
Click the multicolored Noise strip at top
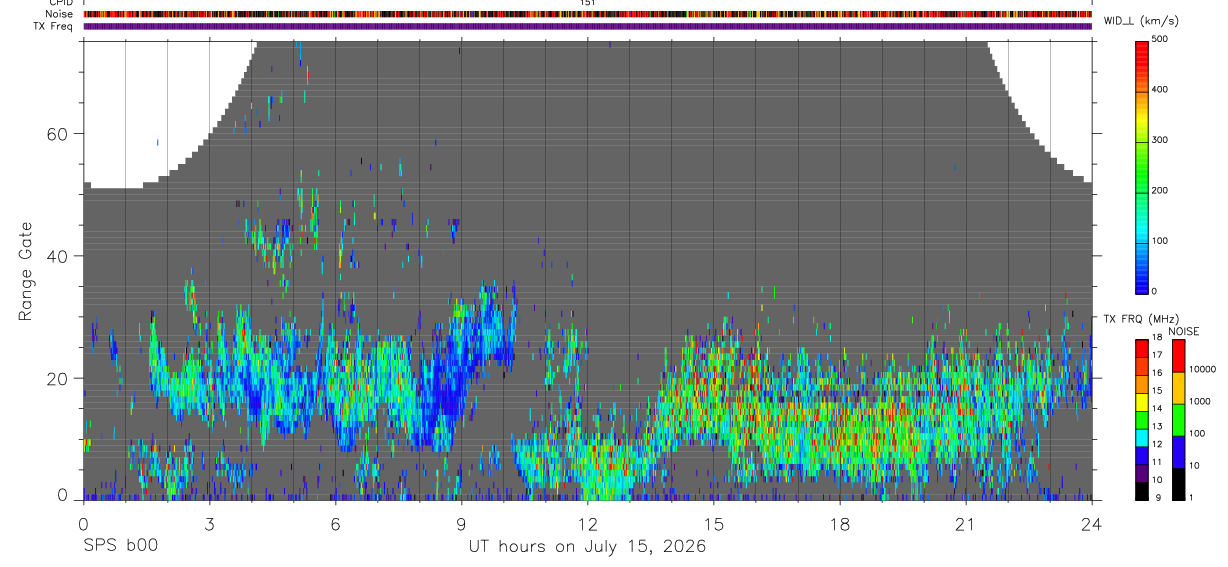[588, 14]
